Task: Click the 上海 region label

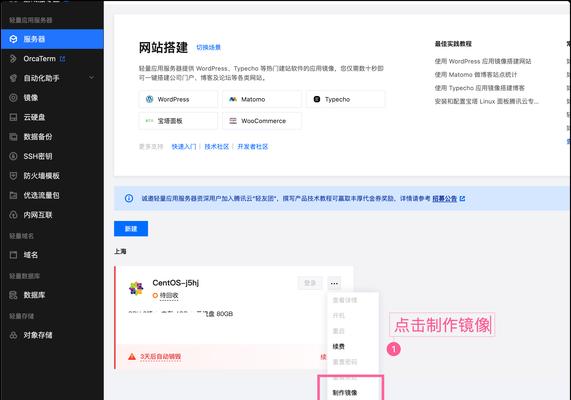Action: (120, 251)
